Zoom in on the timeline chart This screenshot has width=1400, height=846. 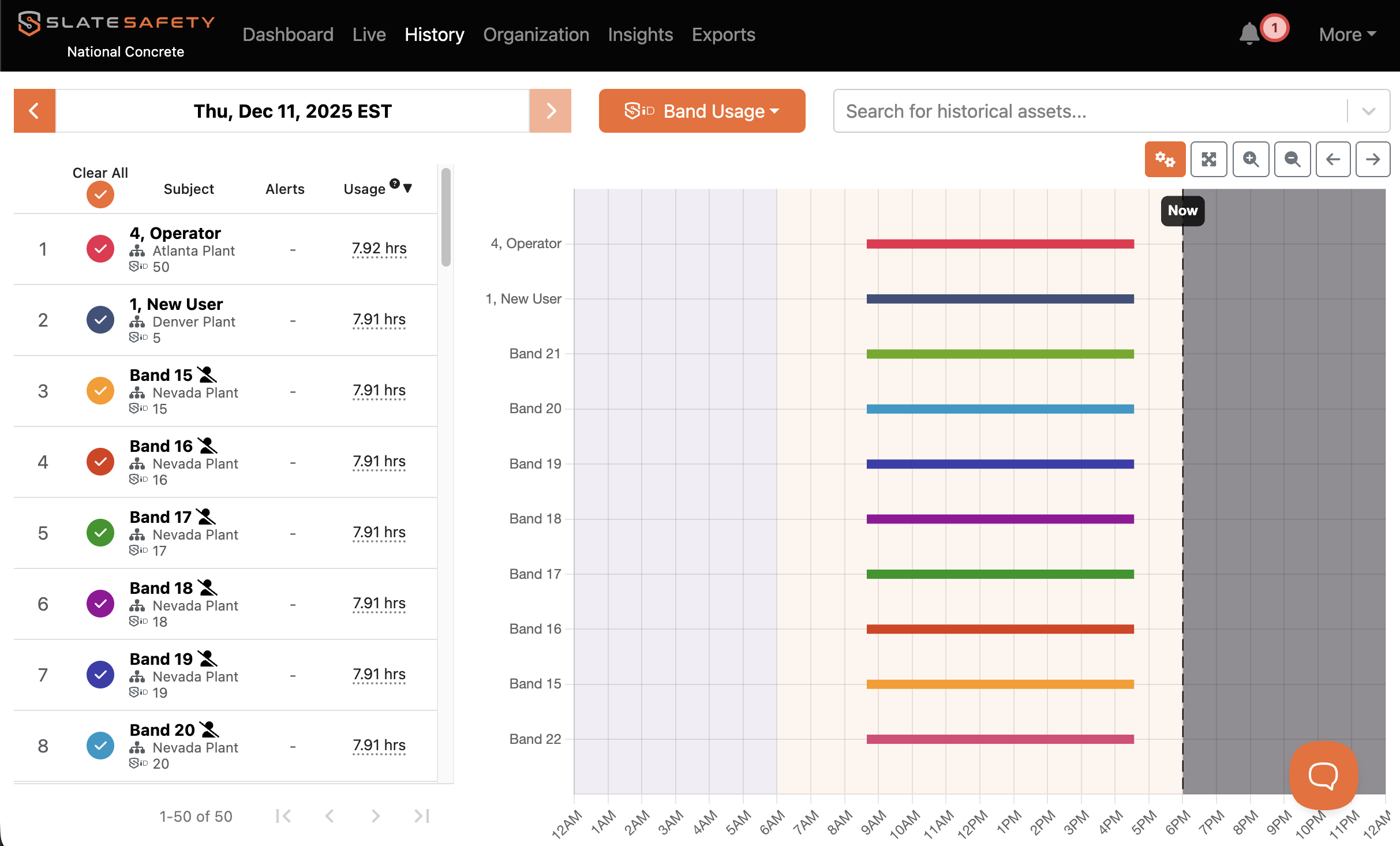click(x=1251, y=159)
